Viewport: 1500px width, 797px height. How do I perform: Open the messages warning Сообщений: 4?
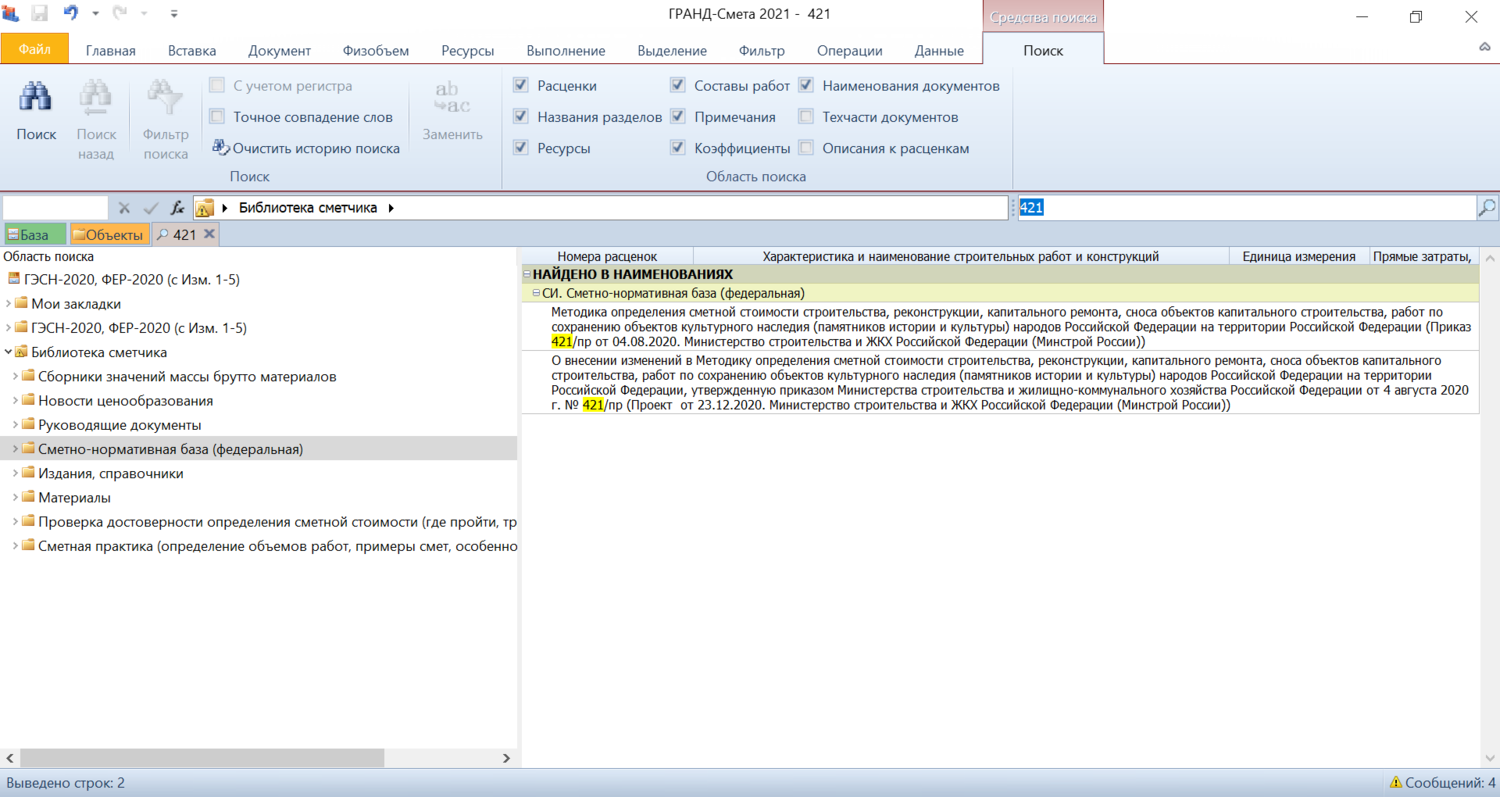(1442, 783)
